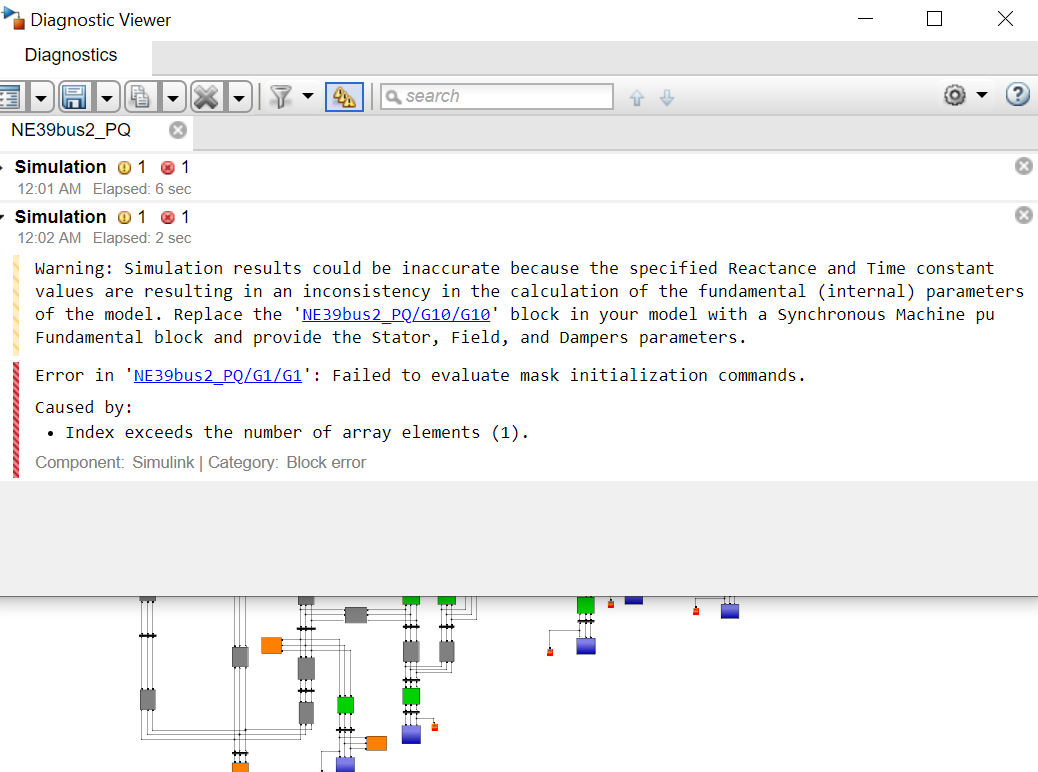Open dropdown arrow next to report icon
The height and width of the screenshot is (772, 1038).
pyautogui.click(x=41, y=98)
